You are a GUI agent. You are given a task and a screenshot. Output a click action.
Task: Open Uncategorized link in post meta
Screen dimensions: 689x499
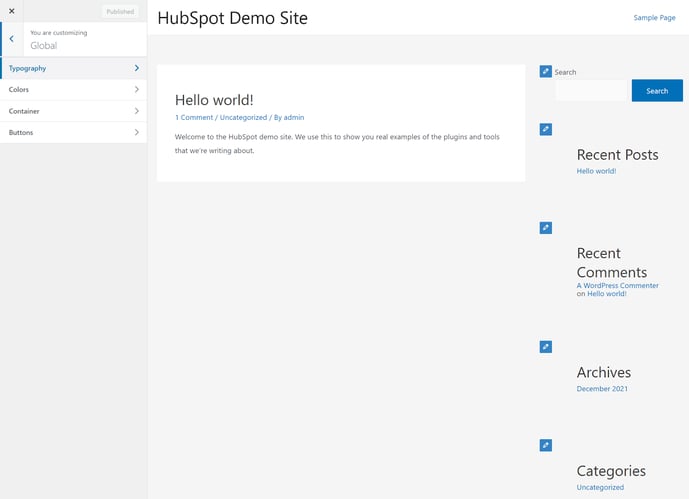pos(243,117)
